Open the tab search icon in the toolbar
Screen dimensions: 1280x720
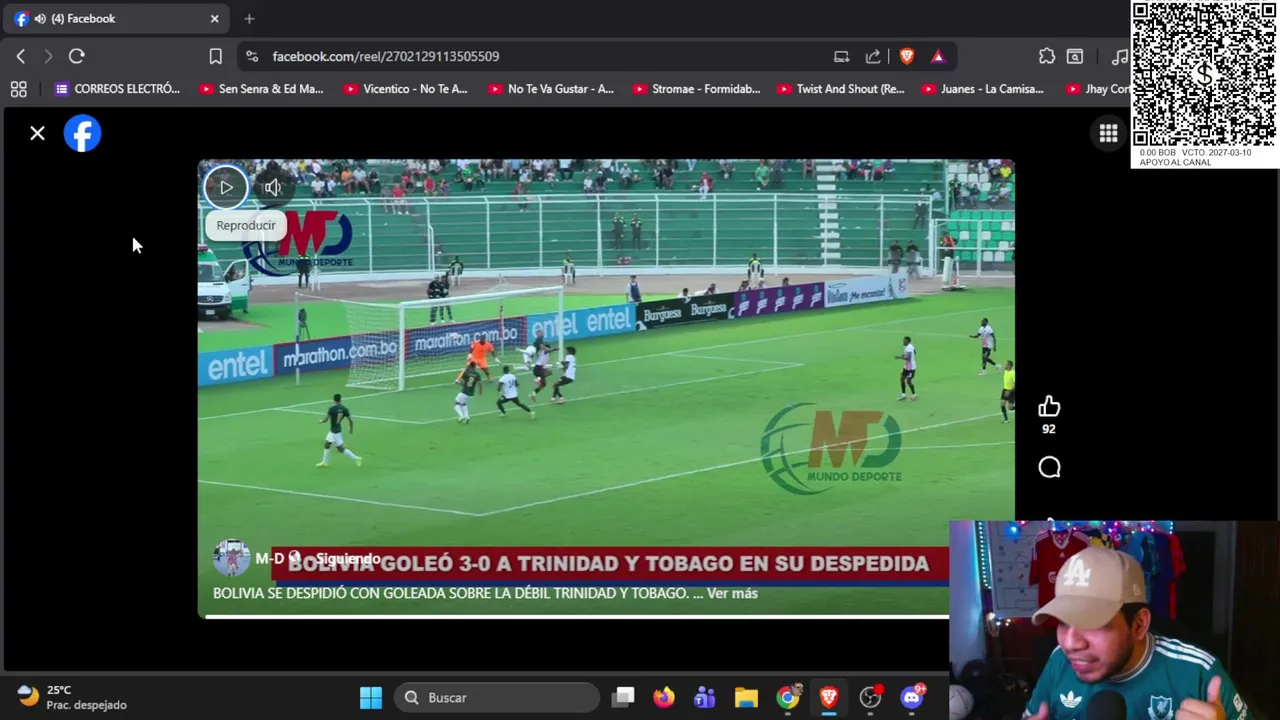click(x=1075, y=56)
